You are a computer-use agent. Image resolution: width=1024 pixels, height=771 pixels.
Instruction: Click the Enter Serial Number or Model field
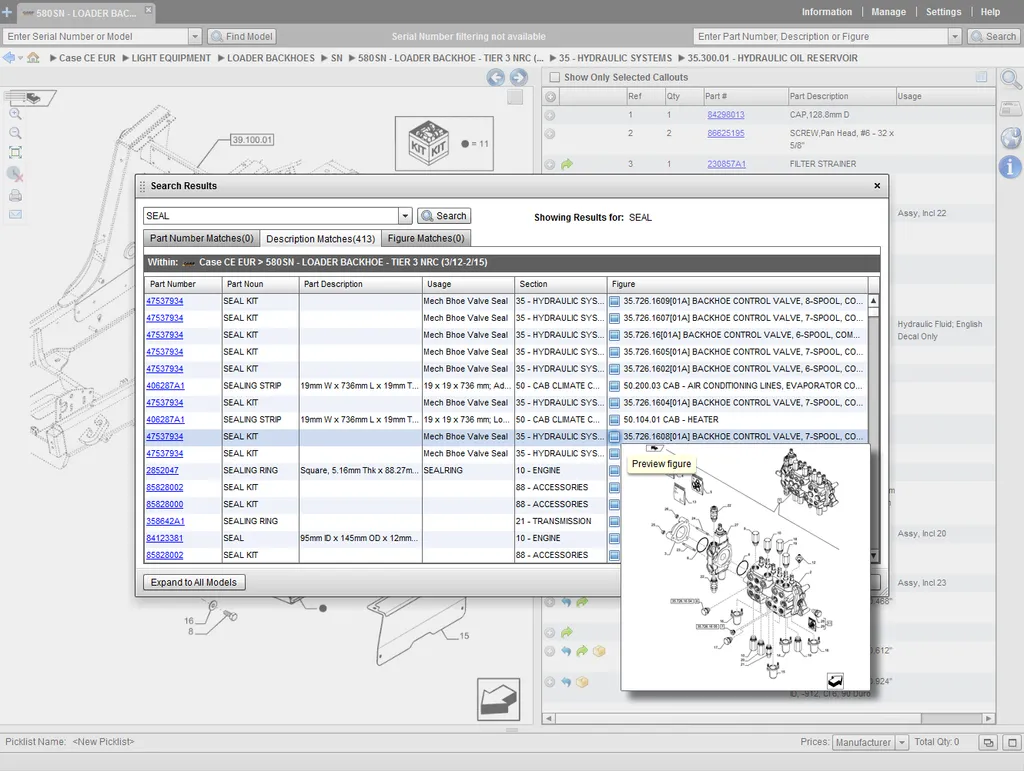click(96, 37)
